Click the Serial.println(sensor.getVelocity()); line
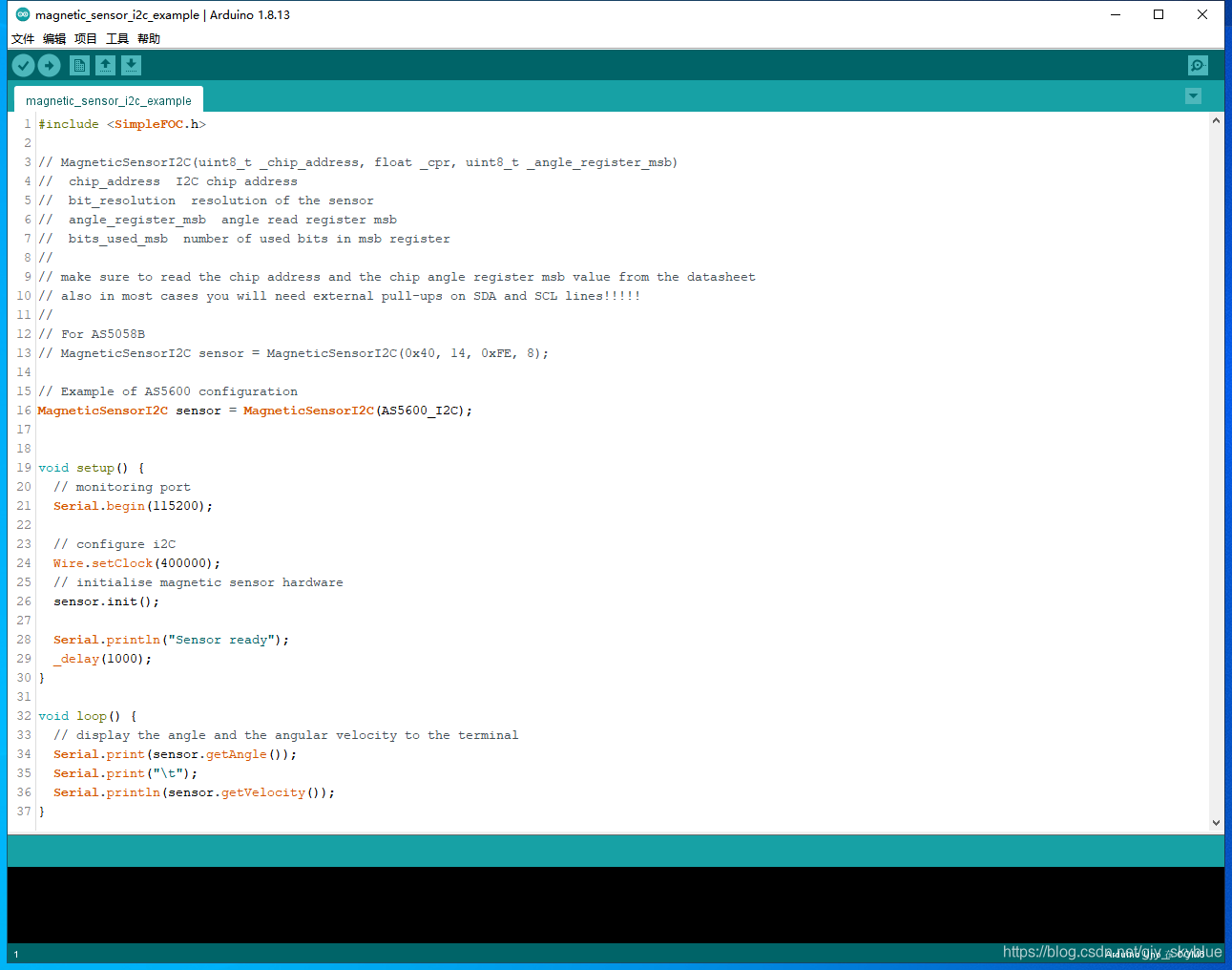This screenshot has height=970, width=1232. (194, 792)
